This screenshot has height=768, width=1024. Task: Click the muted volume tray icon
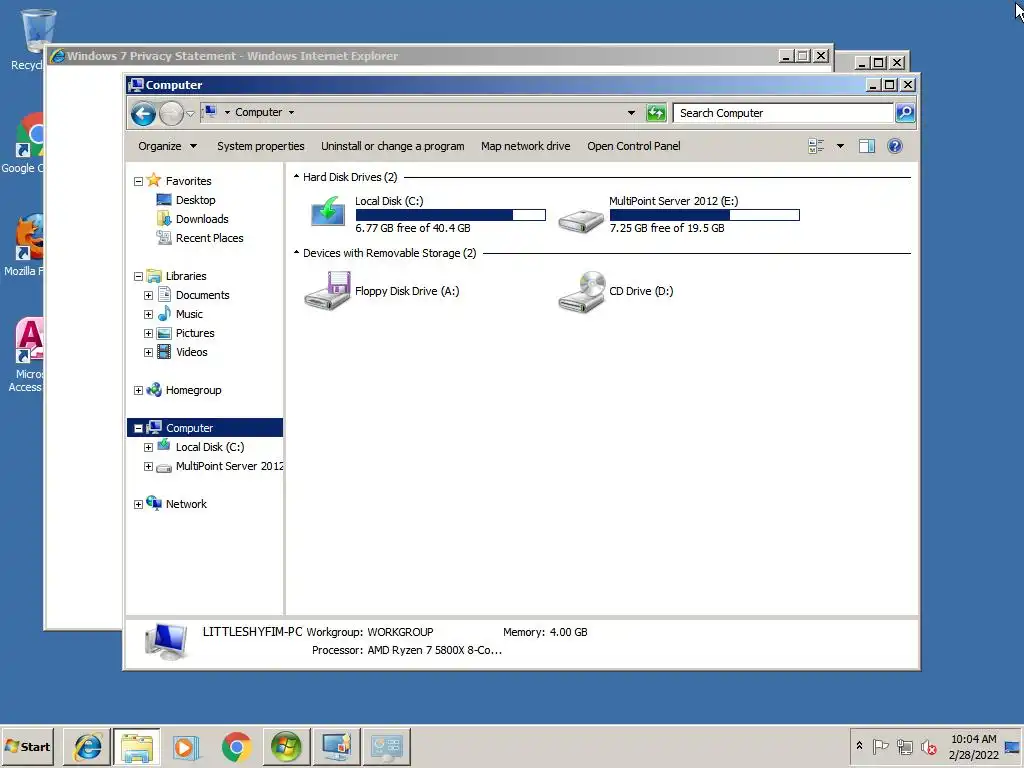pyautogui.click(x=928, y=746)
